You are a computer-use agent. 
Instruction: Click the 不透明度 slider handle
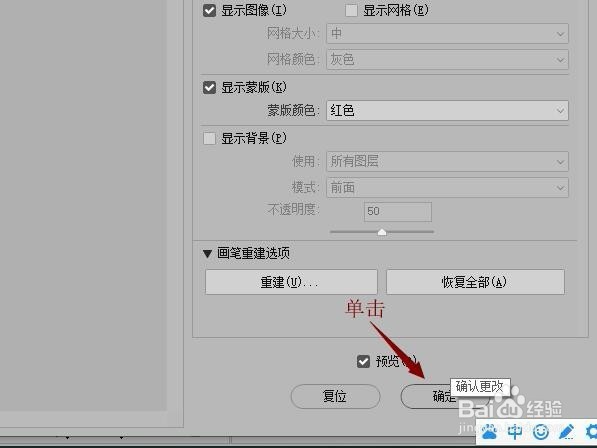[x=382, y=232]
